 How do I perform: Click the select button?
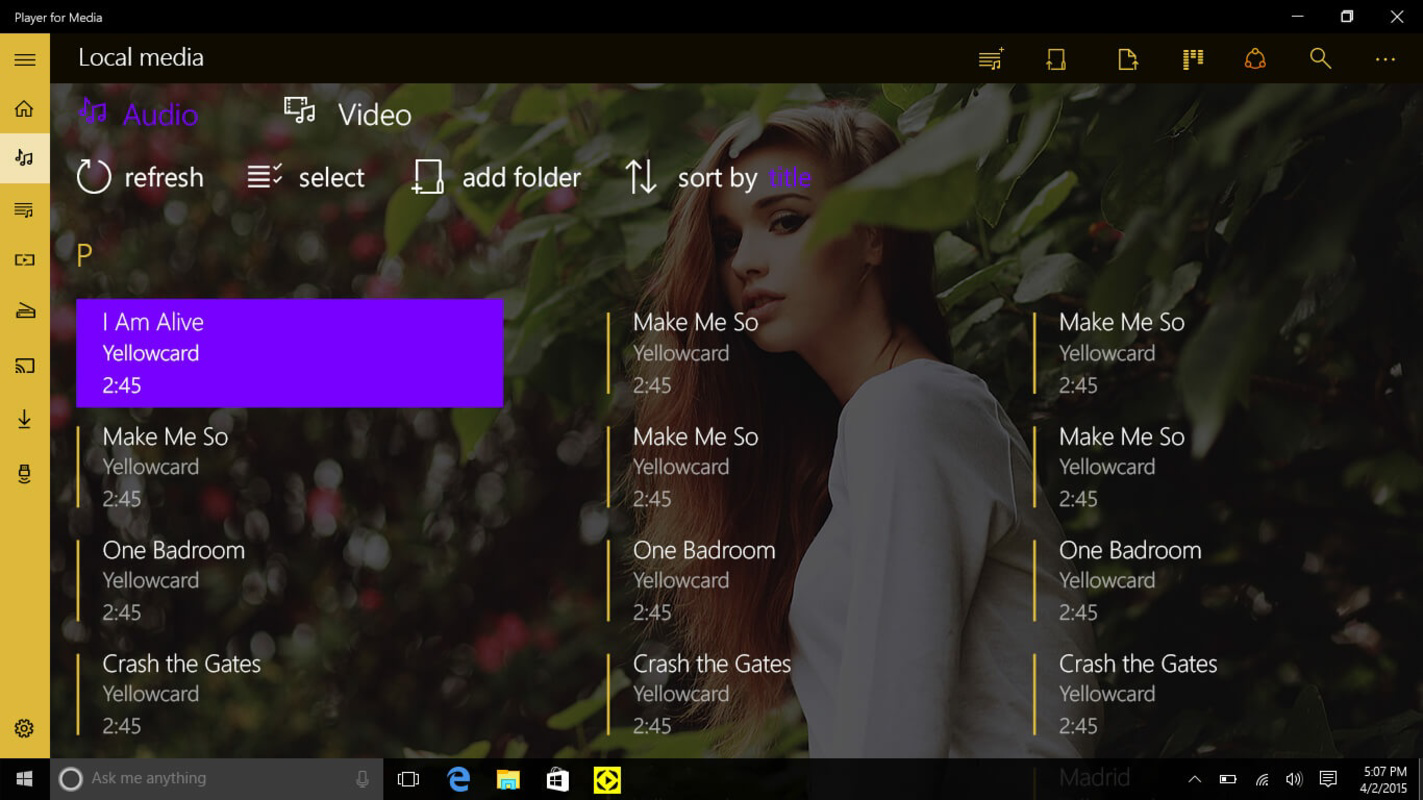[306, 177]
